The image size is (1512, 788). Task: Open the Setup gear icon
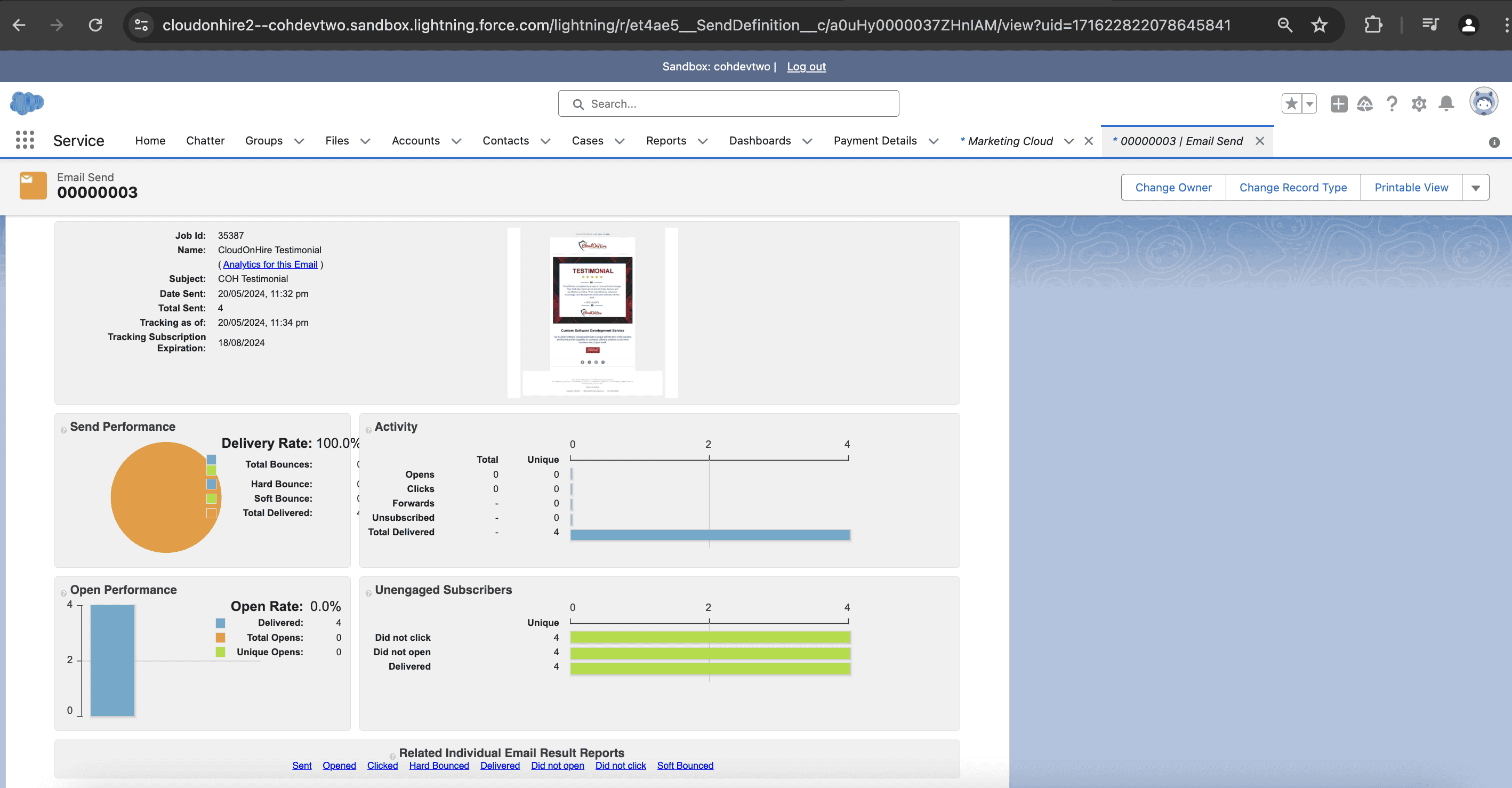1419,104
